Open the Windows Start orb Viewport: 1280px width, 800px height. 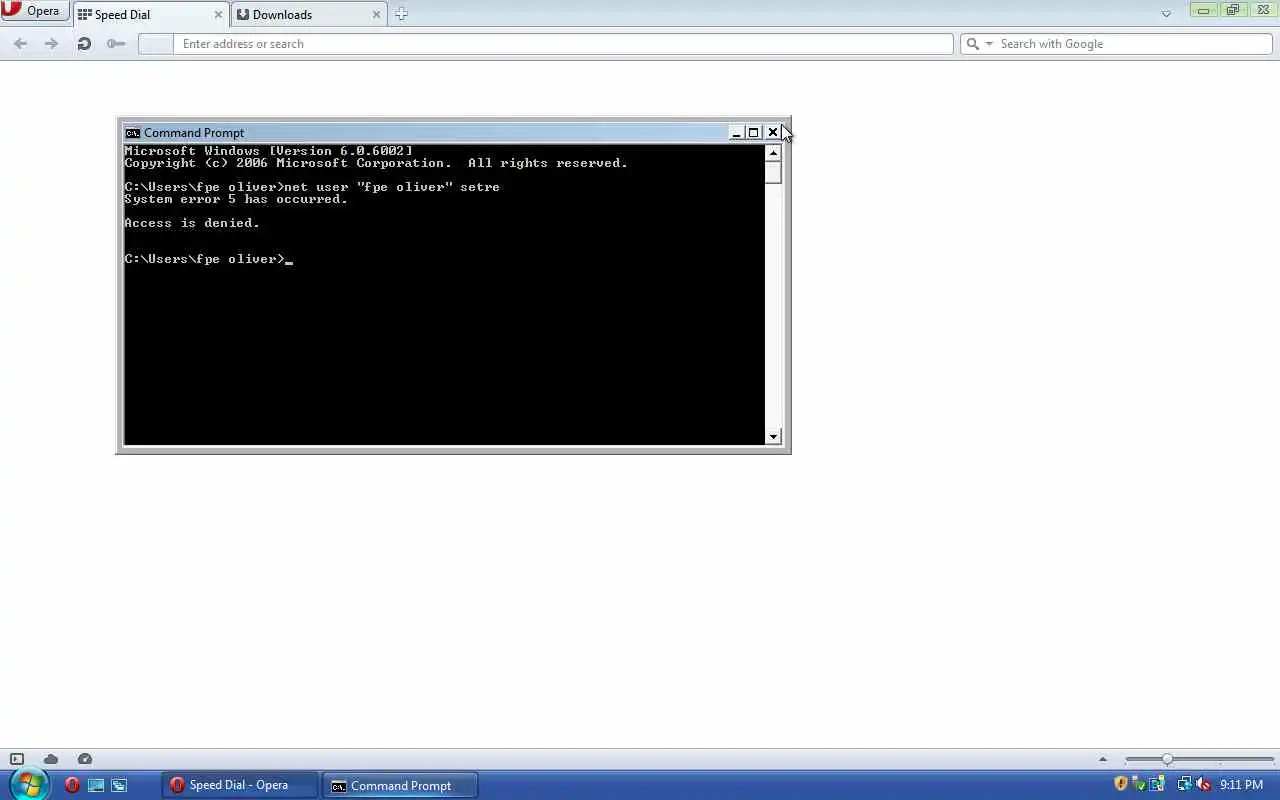[x=29, y=784]
